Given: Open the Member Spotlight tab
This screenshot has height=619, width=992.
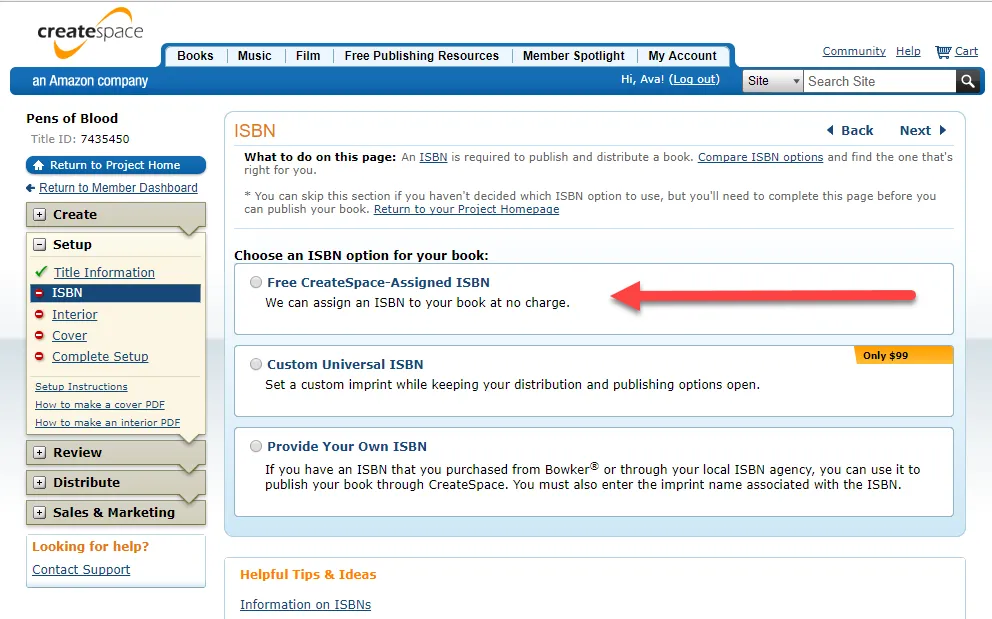Looking at the screenshot, I should coord(573,56).
